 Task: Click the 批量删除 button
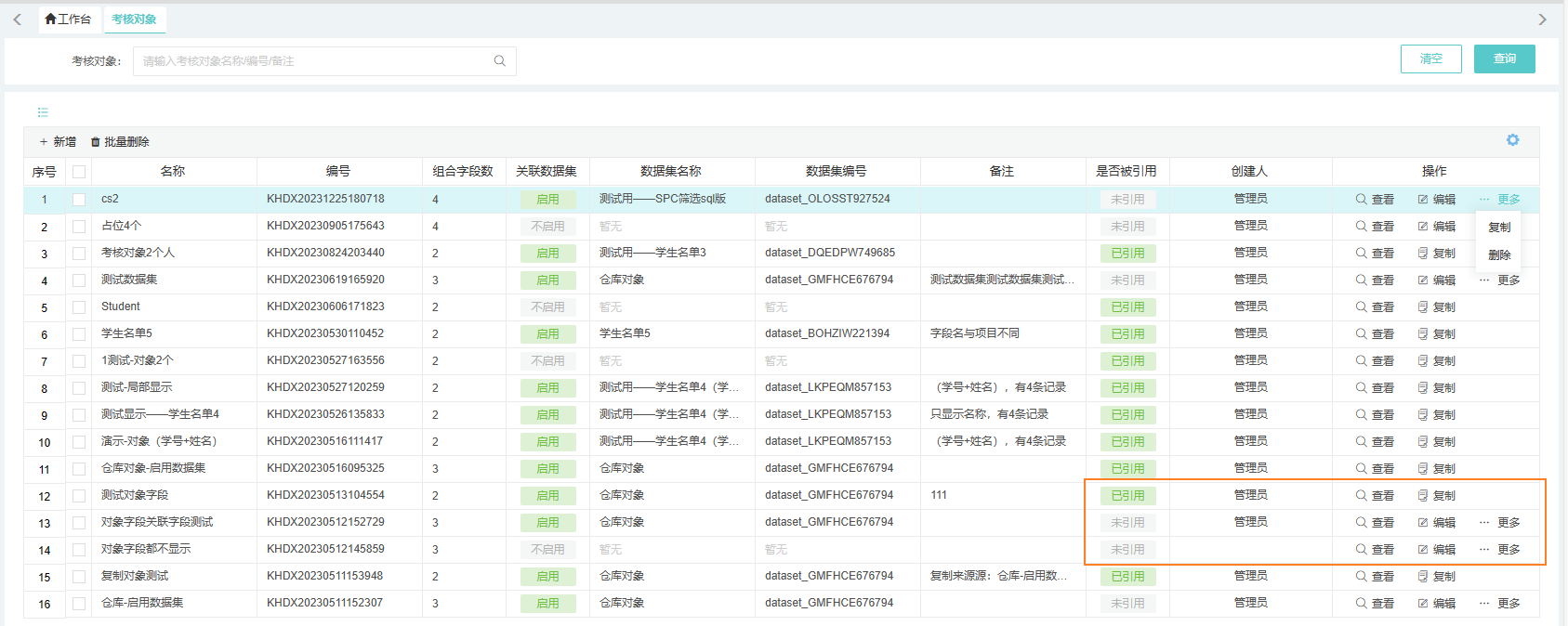tap(120, 142)
